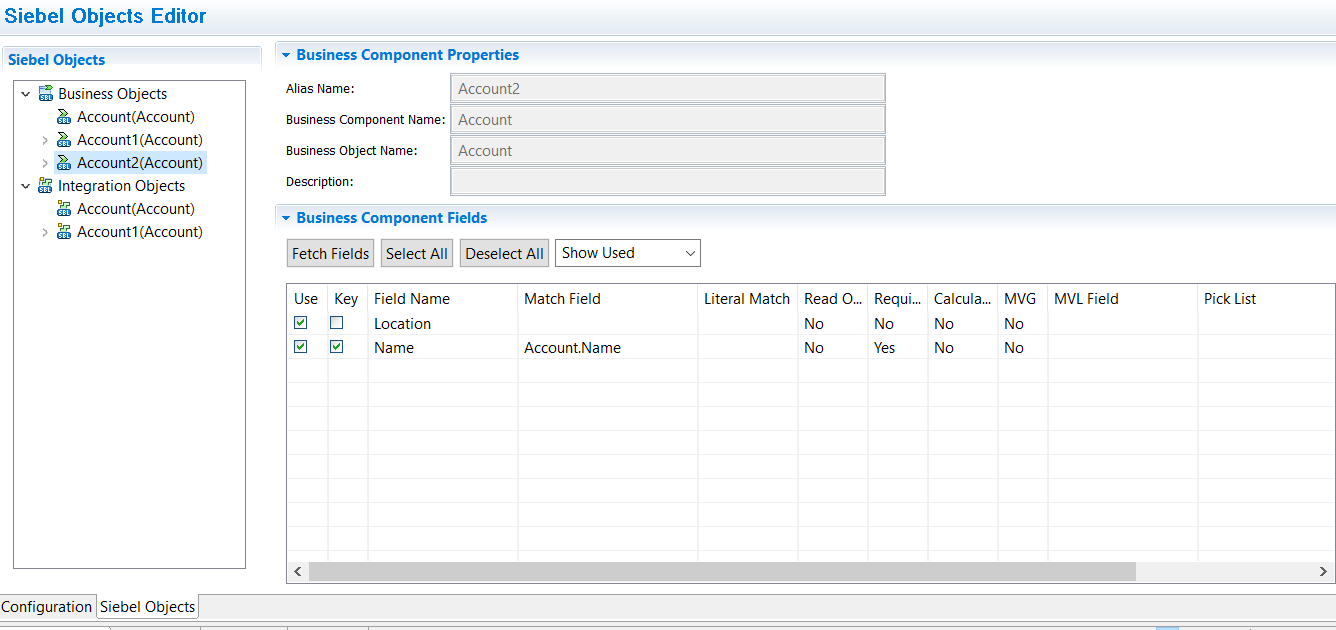Click the scroll-left arrow of the fields table
The height and width of the screenshot is (630, 1336).
pos(298,571)
